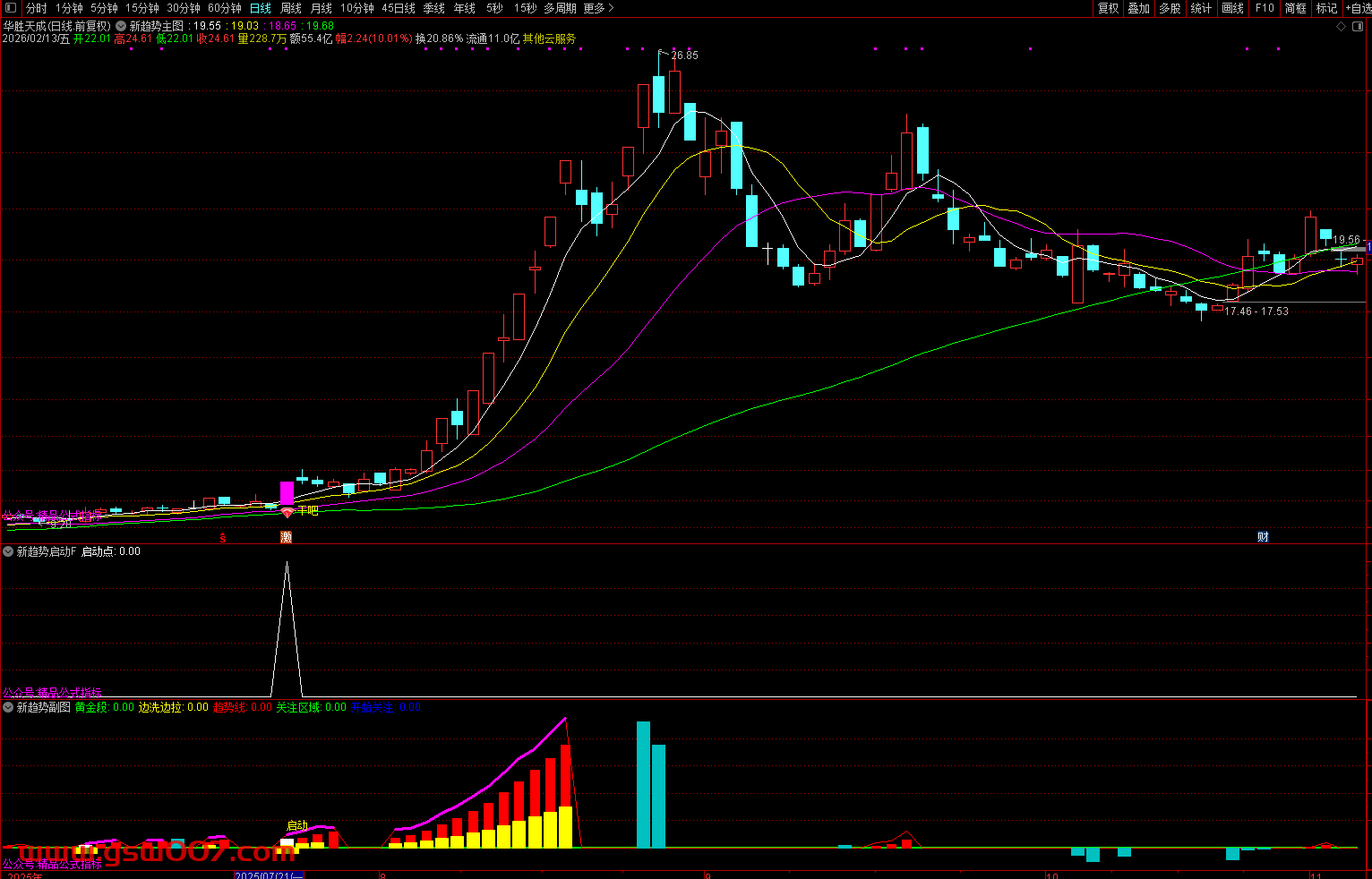Click the red S marker below candles
The height and width of the screenshot is (879, 1372).
coord(223,538)
